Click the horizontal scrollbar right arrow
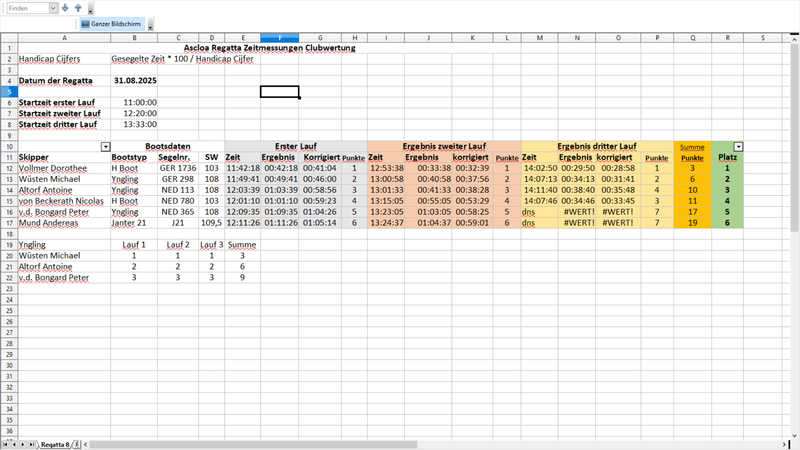 tap(784, 444)
